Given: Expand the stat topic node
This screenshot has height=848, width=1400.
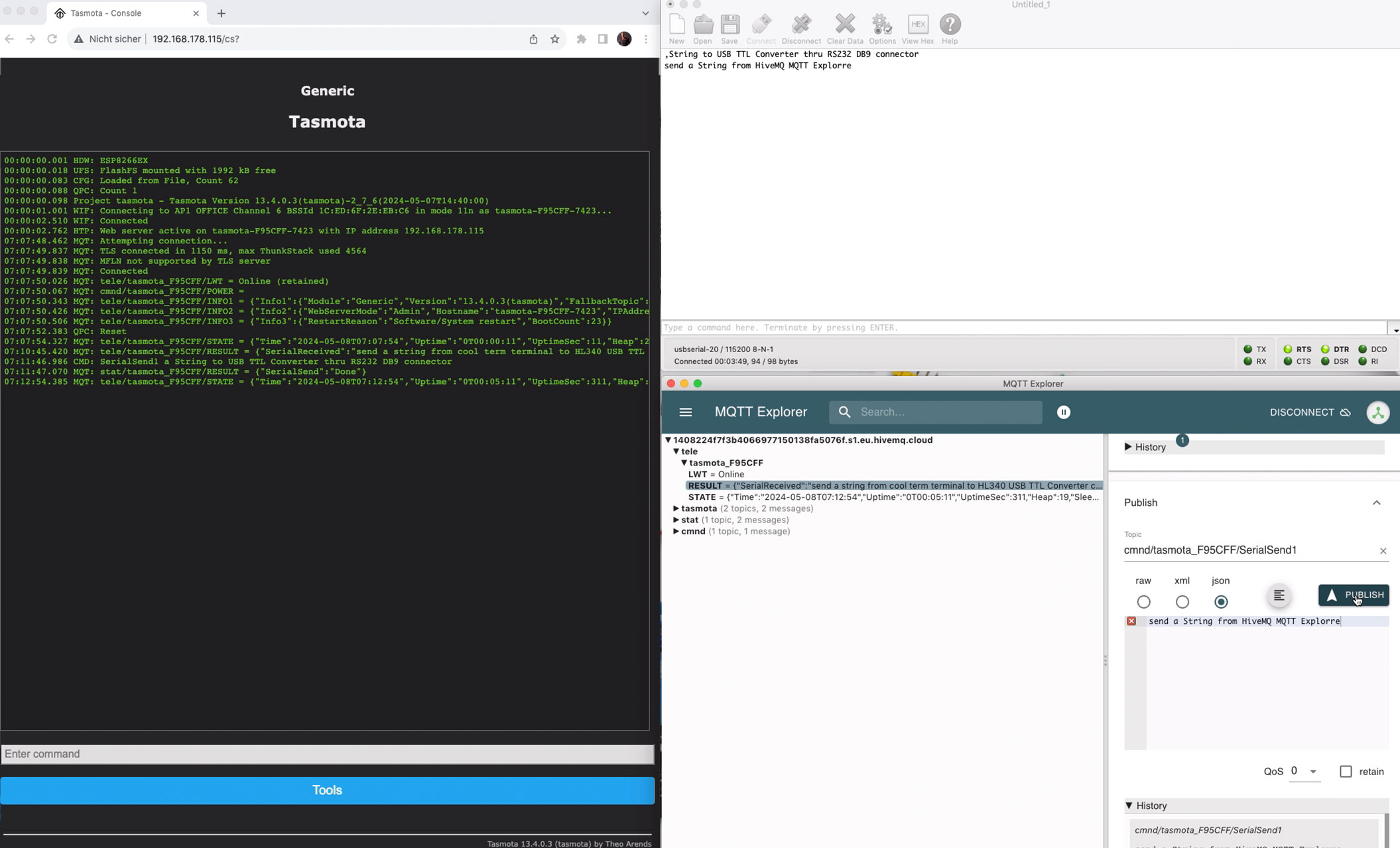Looking at the screenshot, I should pos(676,520).
